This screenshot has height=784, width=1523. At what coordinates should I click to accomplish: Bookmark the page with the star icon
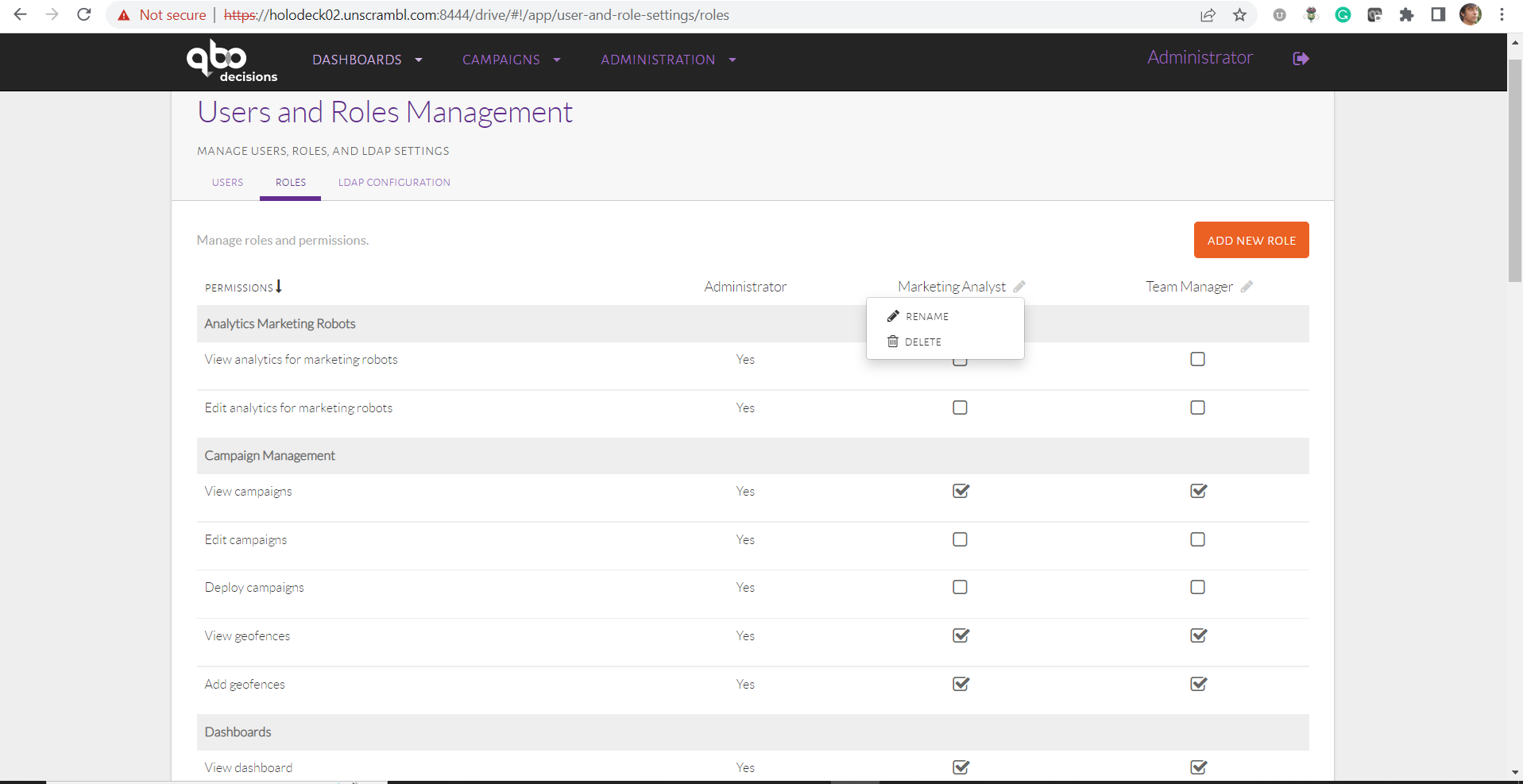tap(1239, 15)
